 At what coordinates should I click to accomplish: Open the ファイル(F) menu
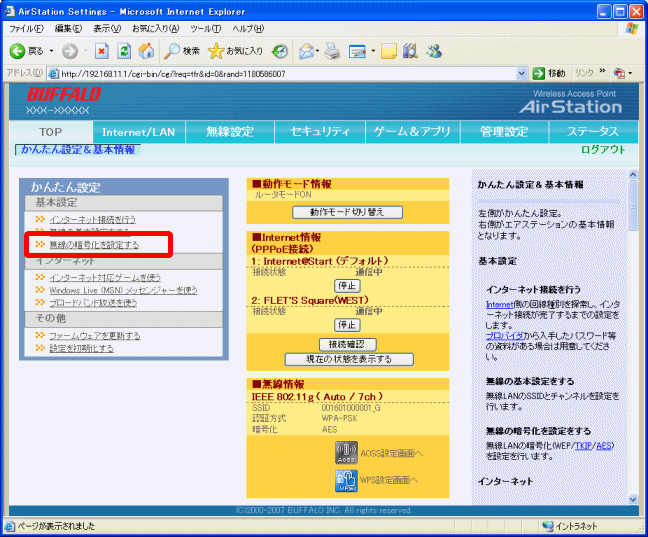(x=26, y=29)
